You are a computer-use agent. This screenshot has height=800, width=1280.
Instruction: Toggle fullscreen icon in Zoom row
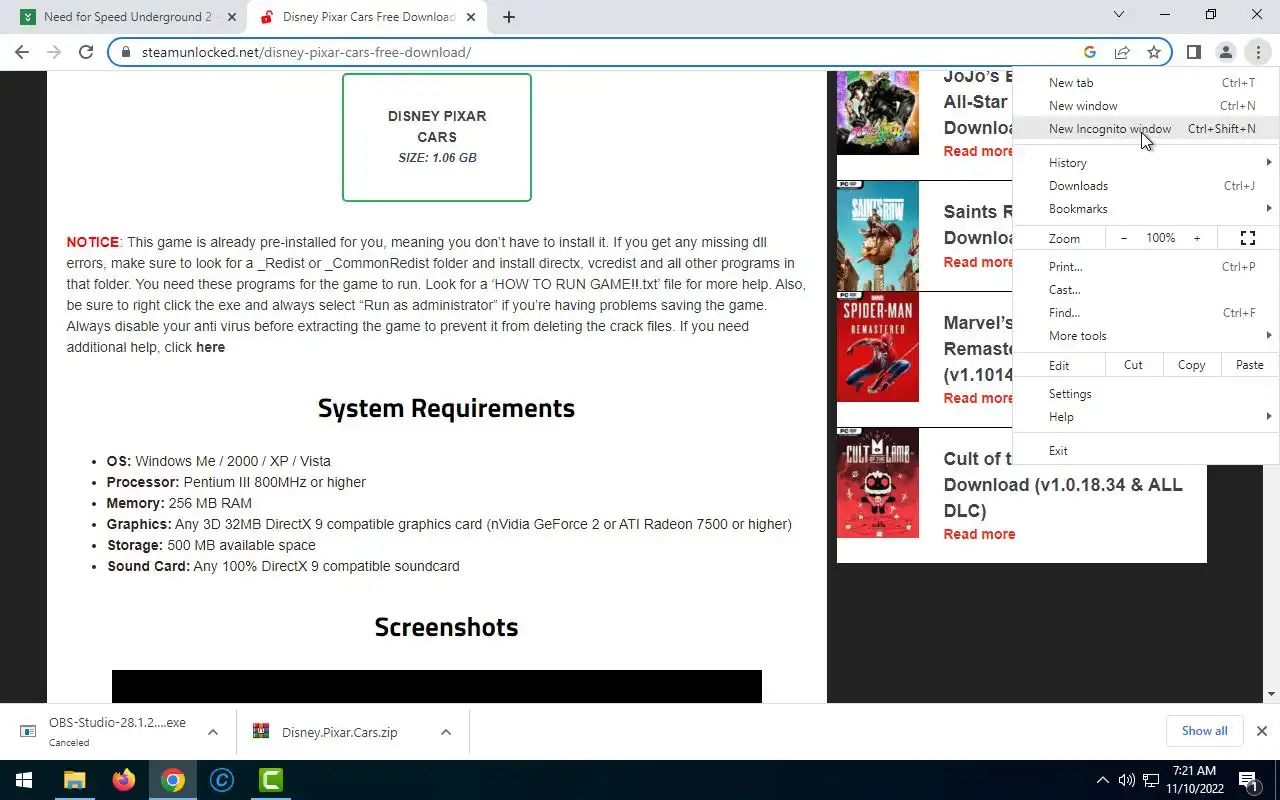coord(1248,238)
